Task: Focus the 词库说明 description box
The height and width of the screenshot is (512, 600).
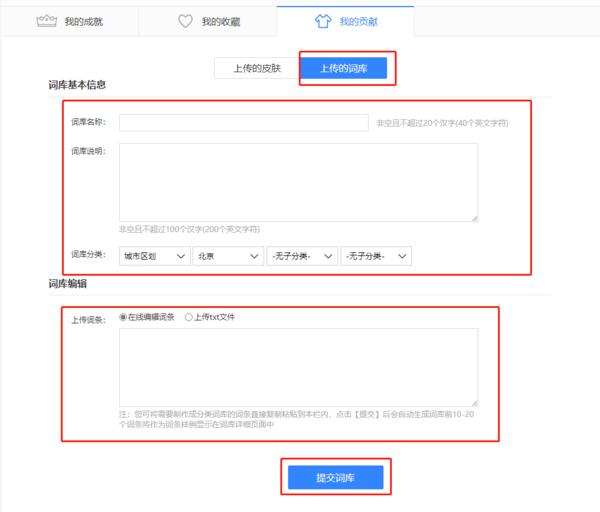Action: 297,181
